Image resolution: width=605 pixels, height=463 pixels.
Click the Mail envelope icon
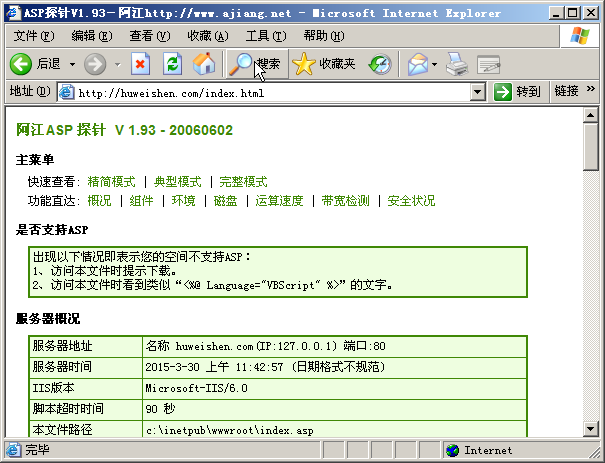point(418,64)
